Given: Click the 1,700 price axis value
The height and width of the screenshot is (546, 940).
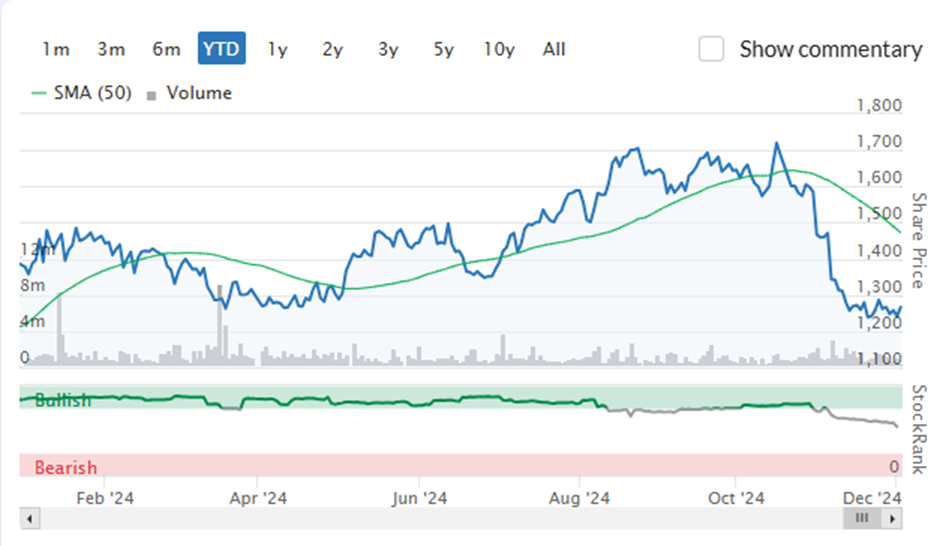Looking at the screenshot, I should point(879,141).
